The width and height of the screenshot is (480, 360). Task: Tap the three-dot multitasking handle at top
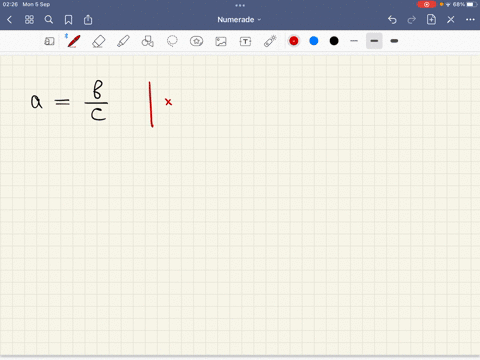click(x=240, y=5)
